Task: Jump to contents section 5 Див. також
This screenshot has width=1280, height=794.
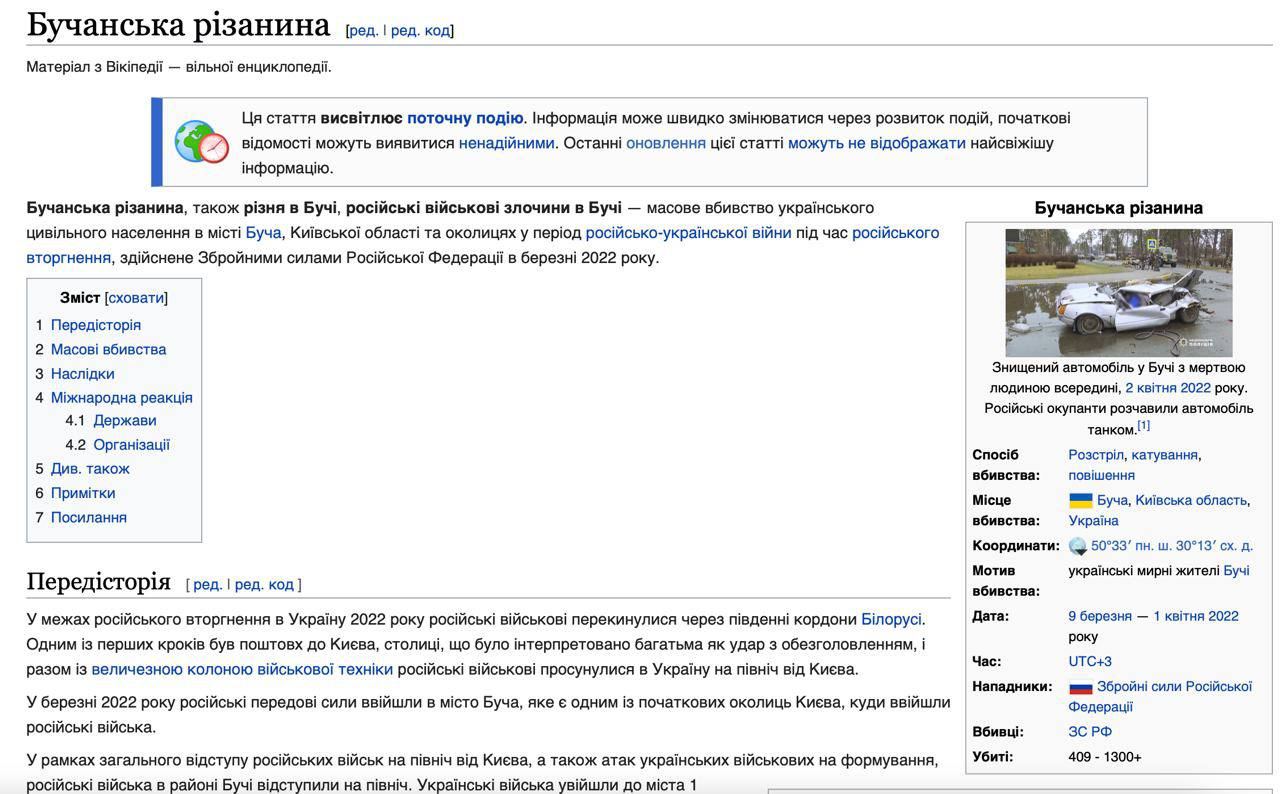Action: [90, 468]
